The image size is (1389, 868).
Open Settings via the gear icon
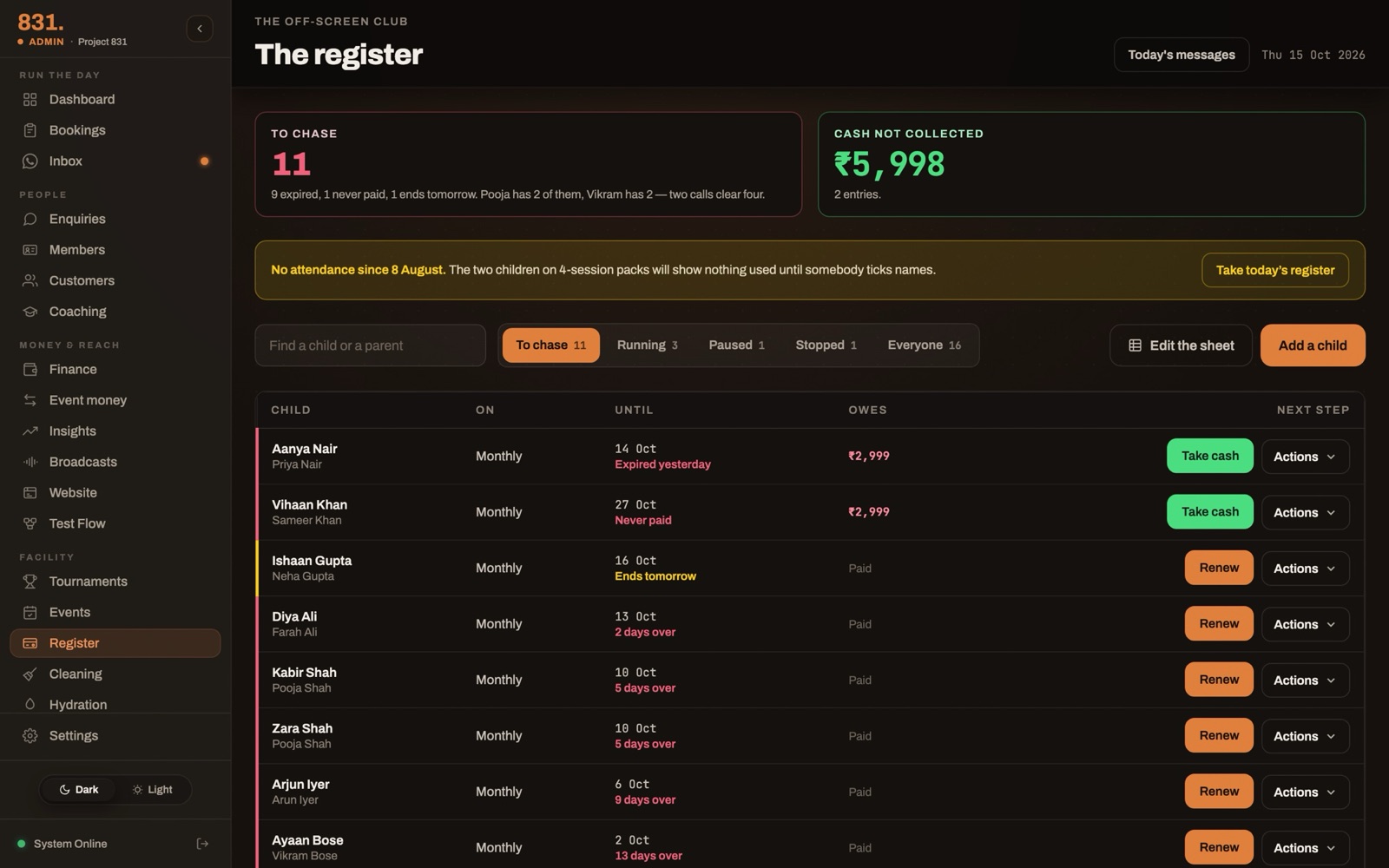[30, 736]
